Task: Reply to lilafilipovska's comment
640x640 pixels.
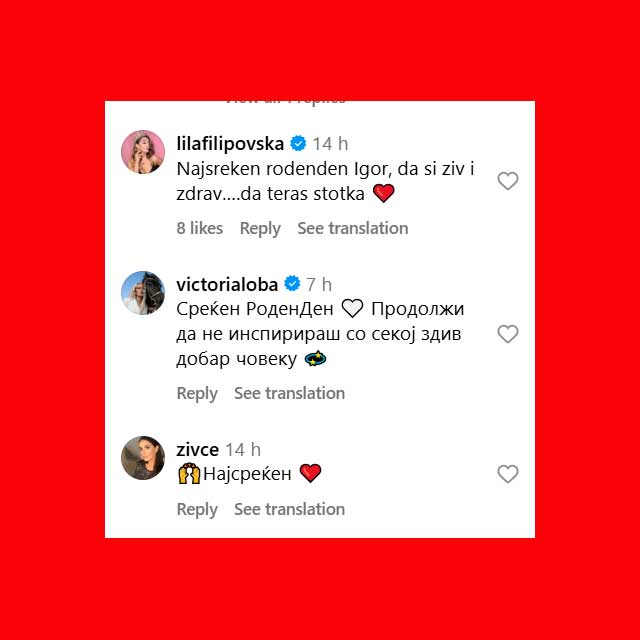Action: pos(260,228)
